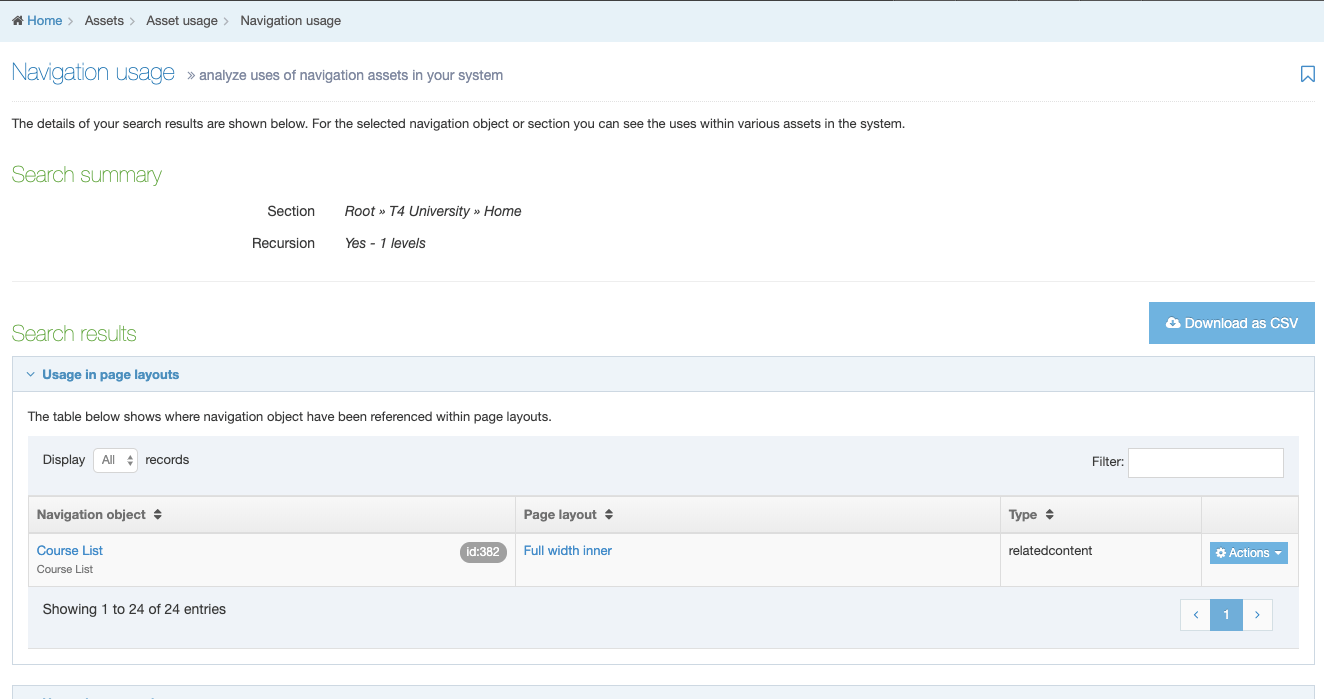Go to previous page of results
The height and width of the screenshot is (699, 1324).
1195,615
